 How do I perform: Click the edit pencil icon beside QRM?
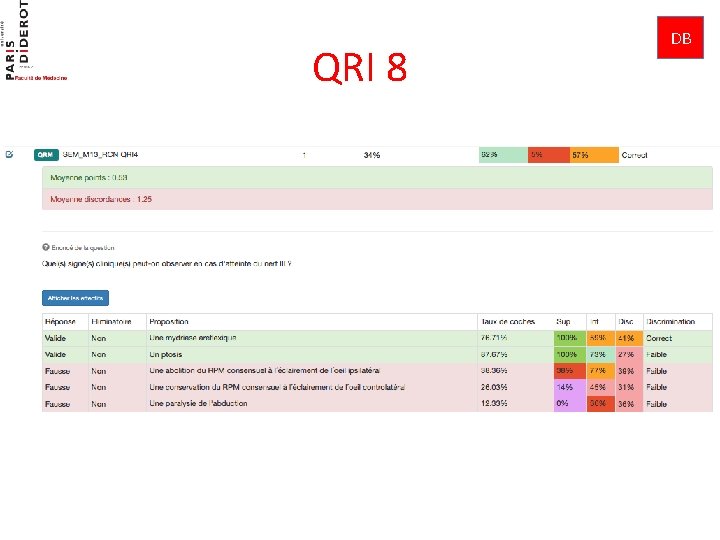(9, 154)
